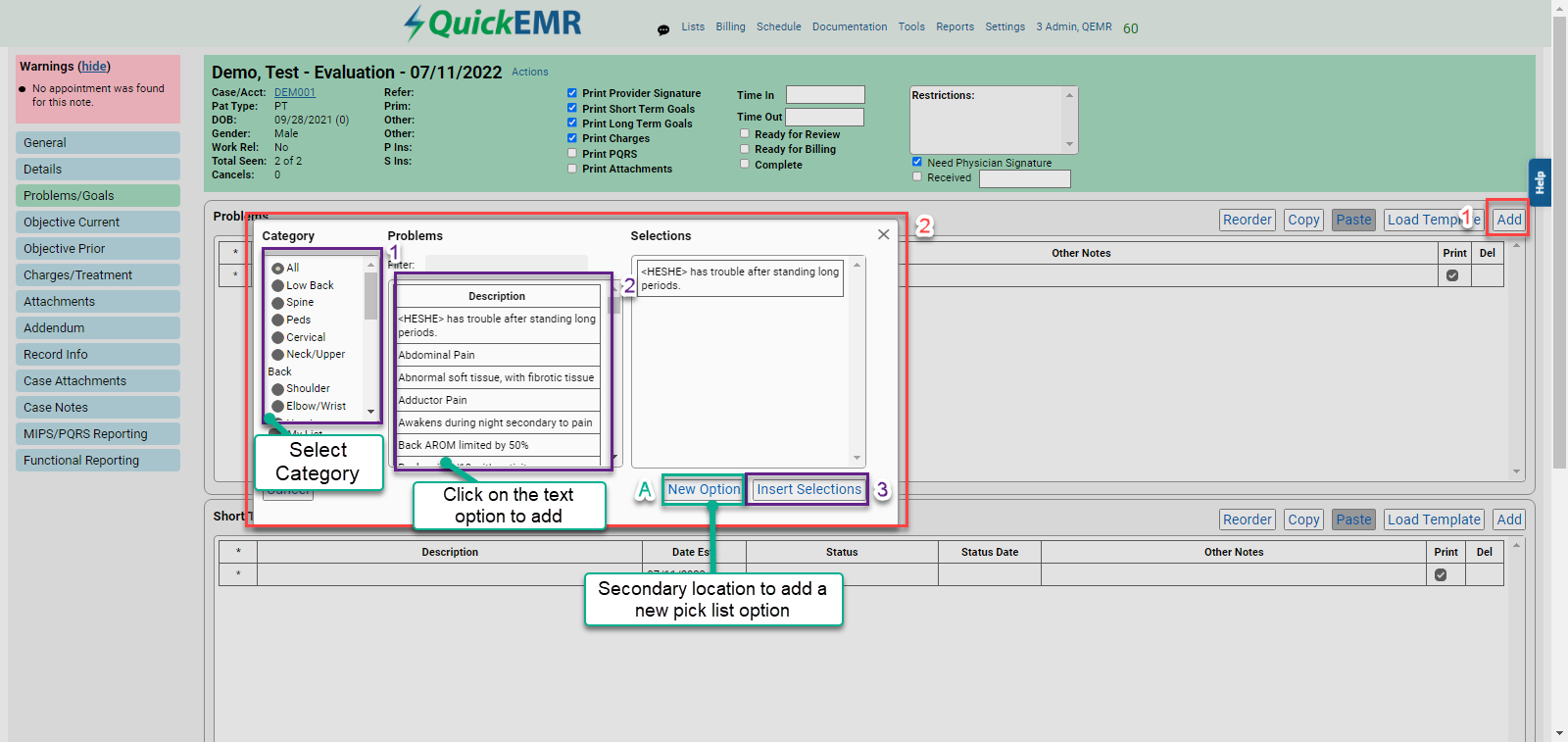1568x742 pixels.
Task: Open the Tools menu
Action: point(911,26)
